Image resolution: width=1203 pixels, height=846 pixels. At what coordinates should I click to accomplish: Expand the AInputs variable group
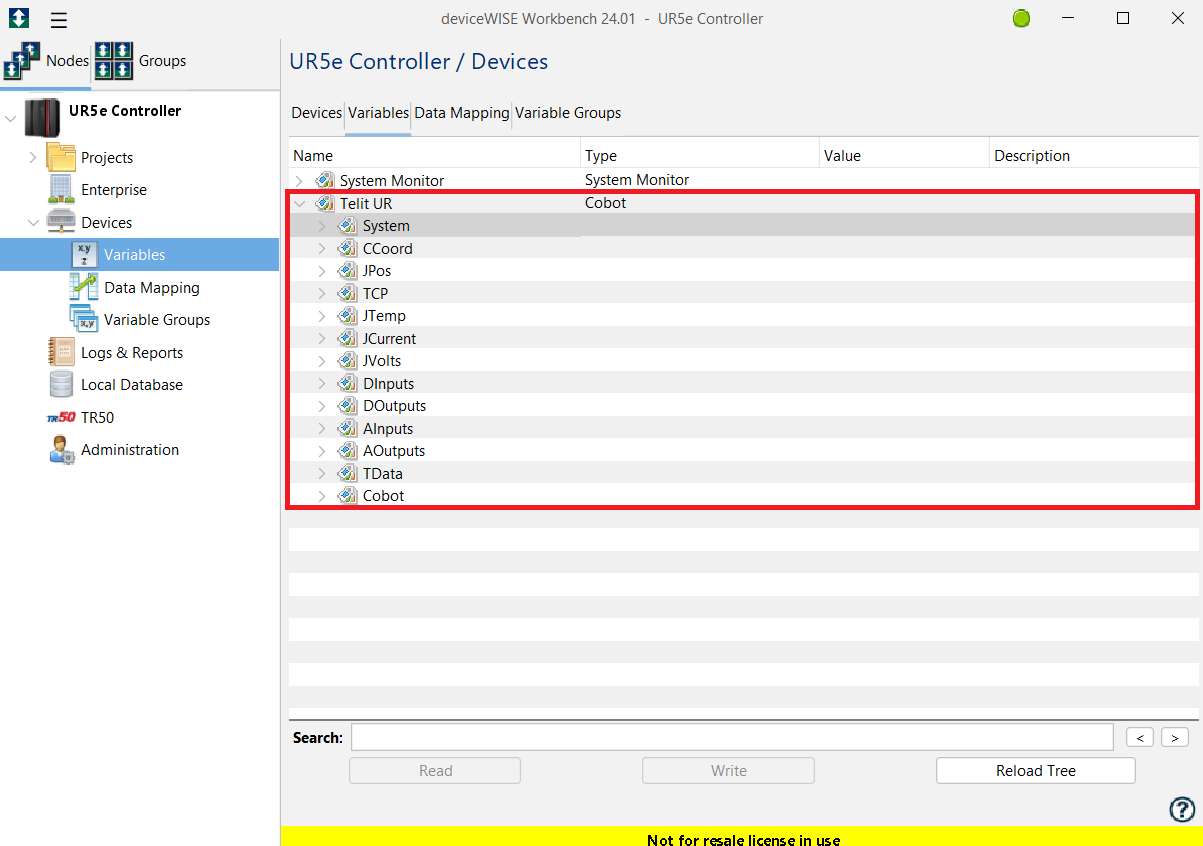click(321, 428)
